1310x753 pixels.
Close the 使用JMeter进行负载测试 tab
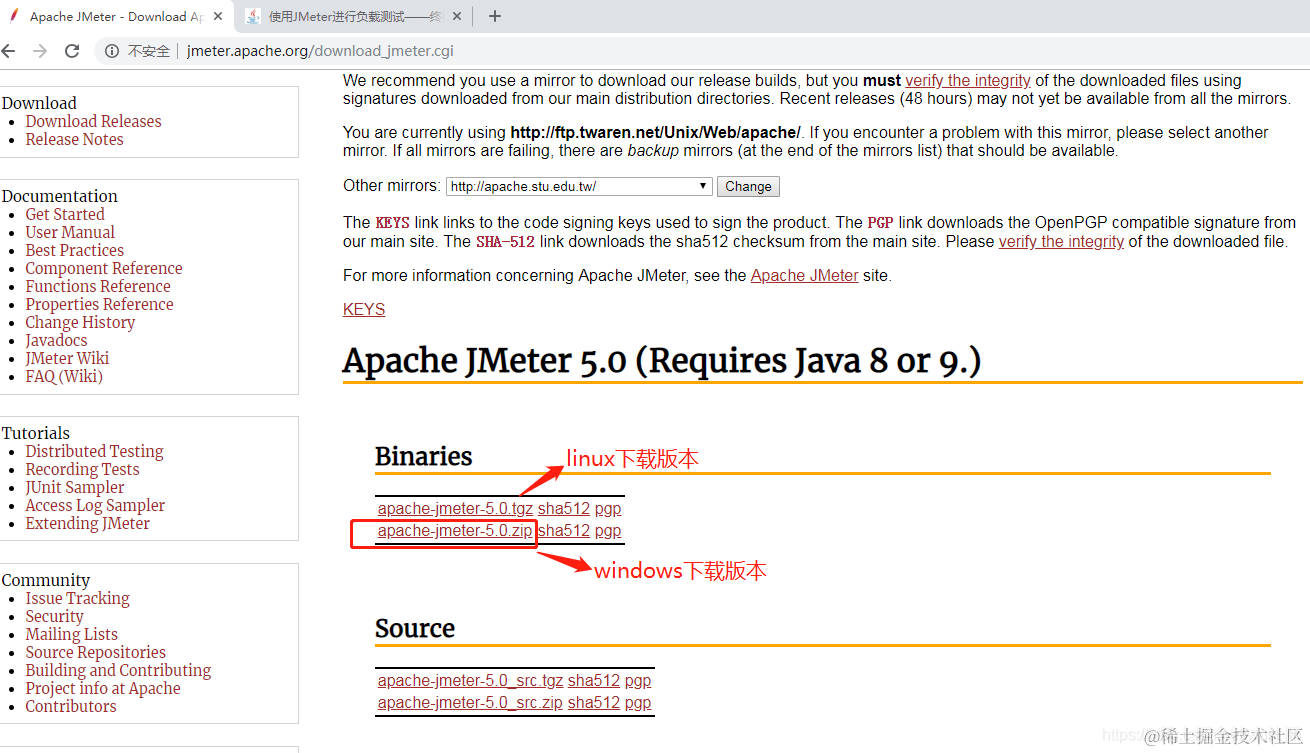(x=459, y=16)
